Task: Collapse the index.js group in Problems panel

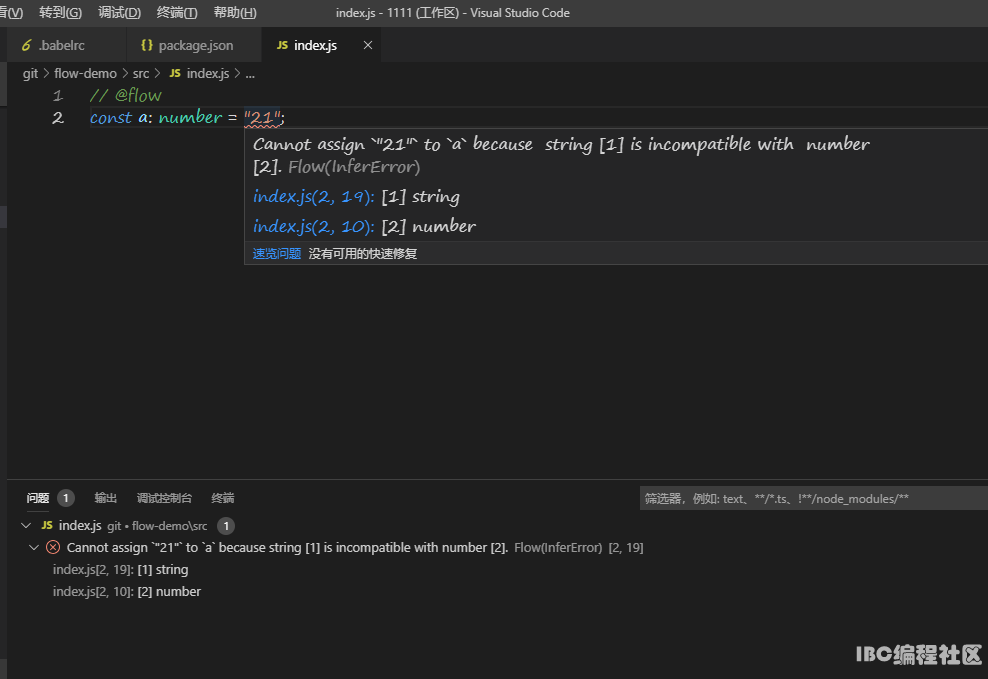Action: [26, 526]
